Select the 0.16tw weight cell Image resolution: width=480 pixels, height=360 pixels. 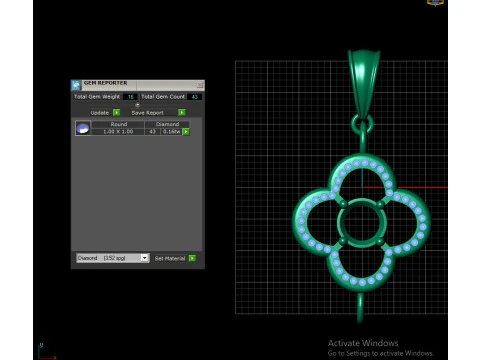tap(171, 132)
